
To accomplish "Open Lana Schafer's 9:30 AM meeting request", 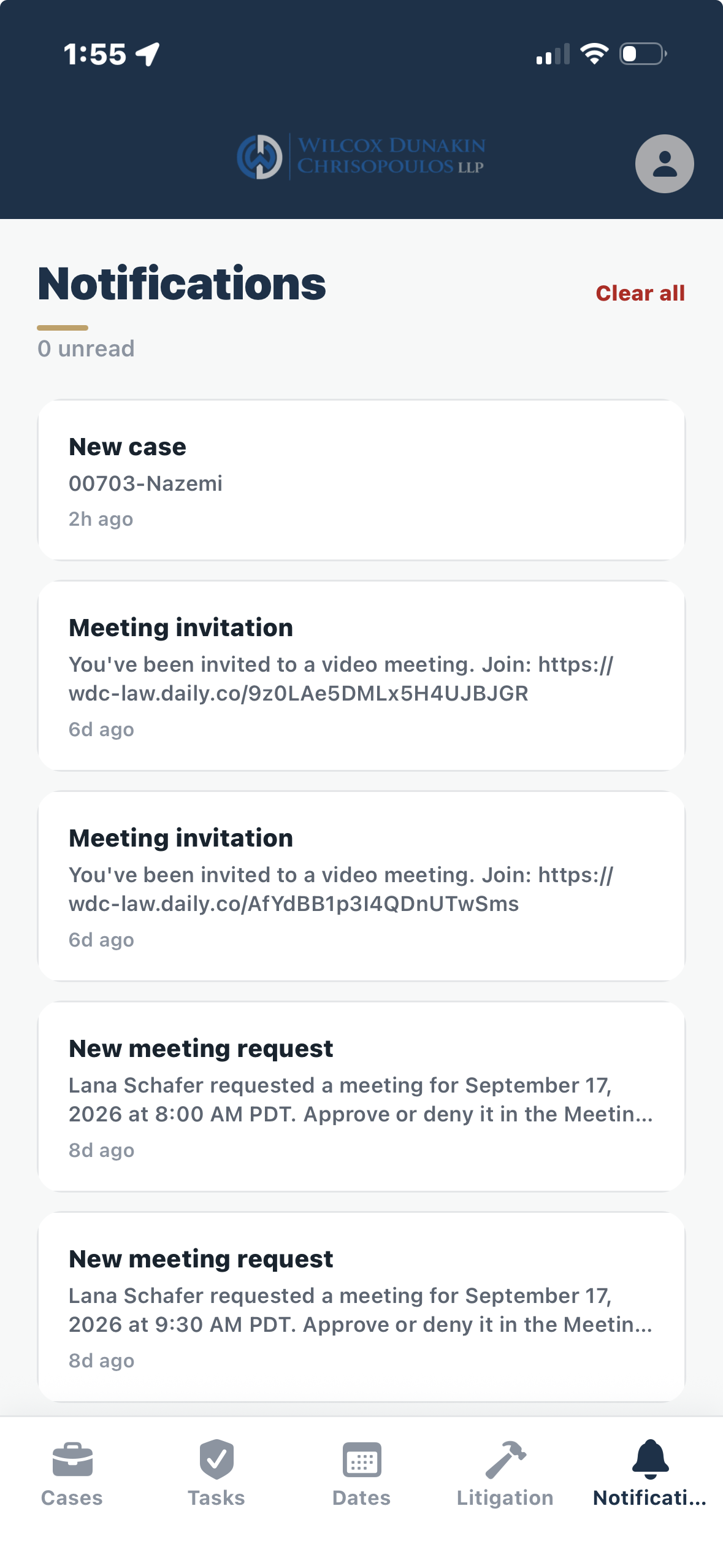I will [361, 1307].
